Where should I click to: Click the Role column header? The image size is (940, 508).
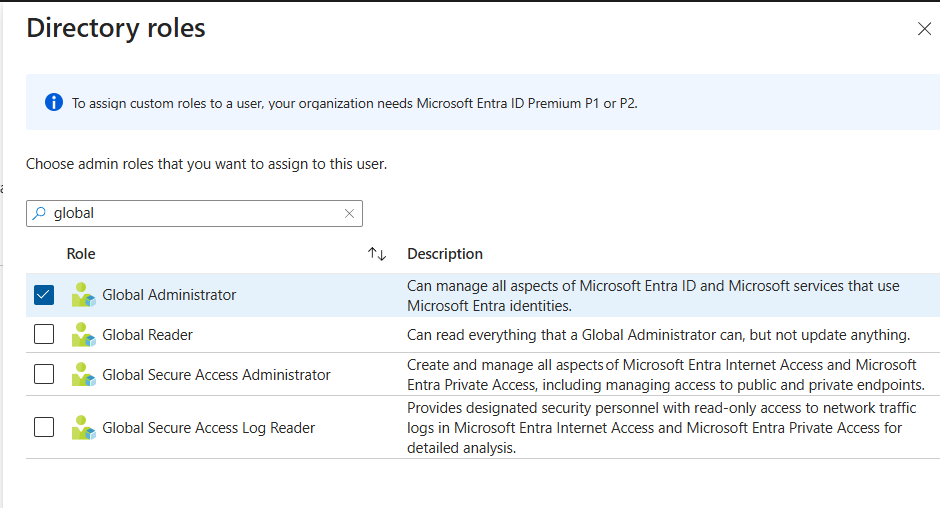[x=81, y=254]
